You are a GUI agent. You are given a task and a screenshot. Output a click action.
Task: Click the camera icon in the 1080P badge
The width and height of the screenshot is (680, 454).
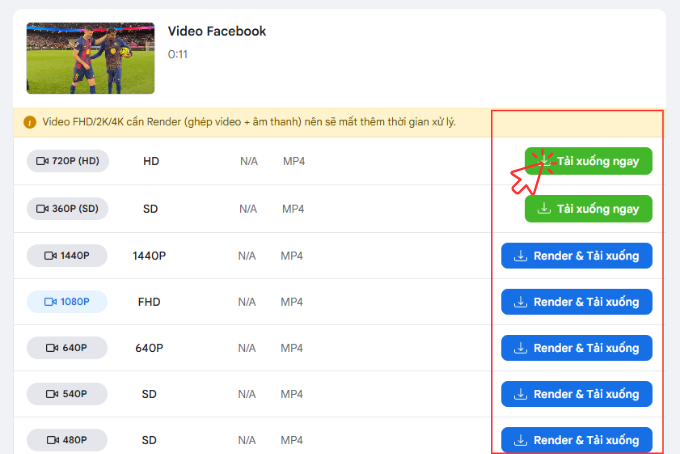click(x=50, y=301)
